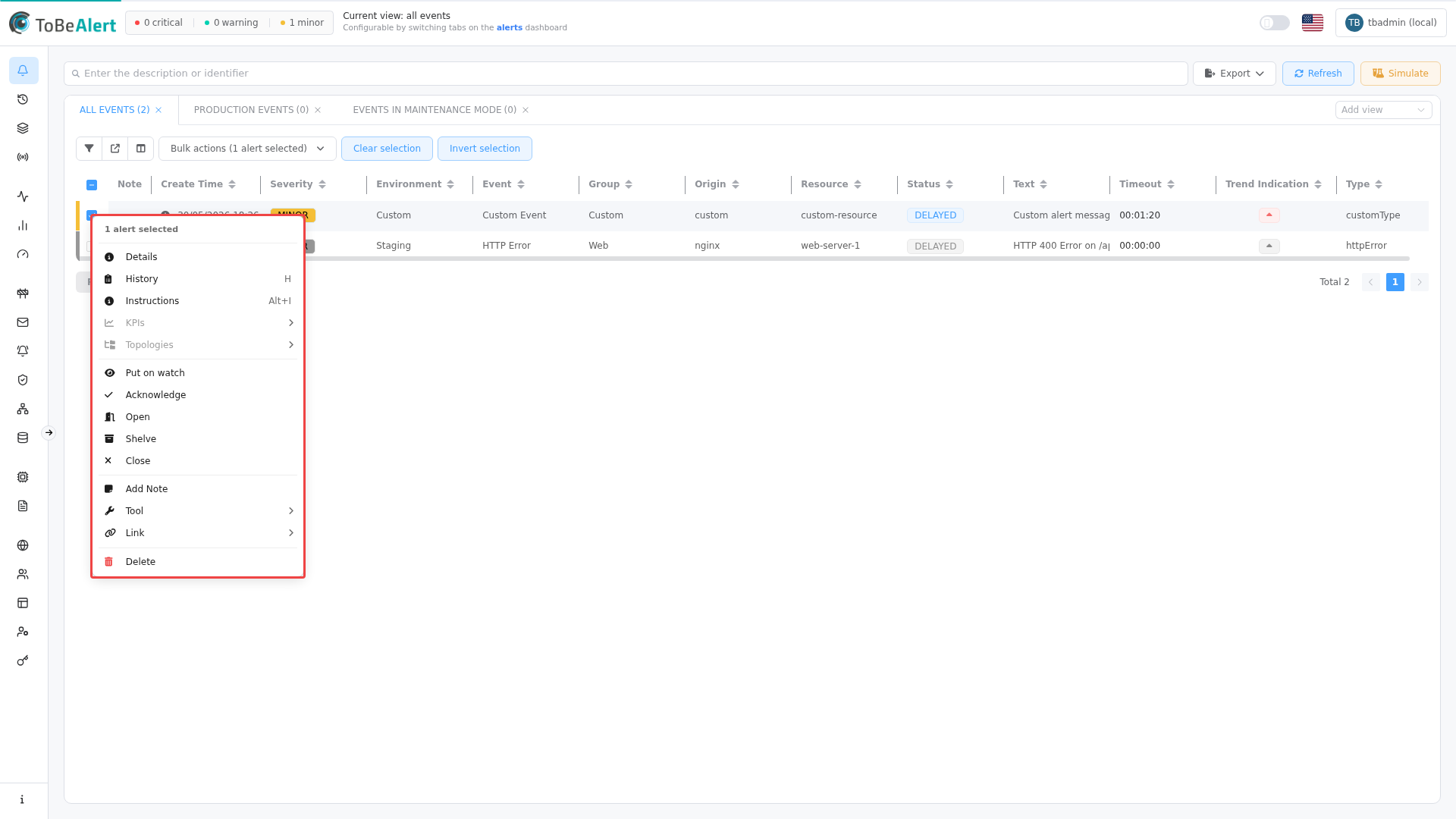Click the CPU chip sidebar icon
The width and height of the screenshot is (1456, 819).
click(x=23, y=477)
